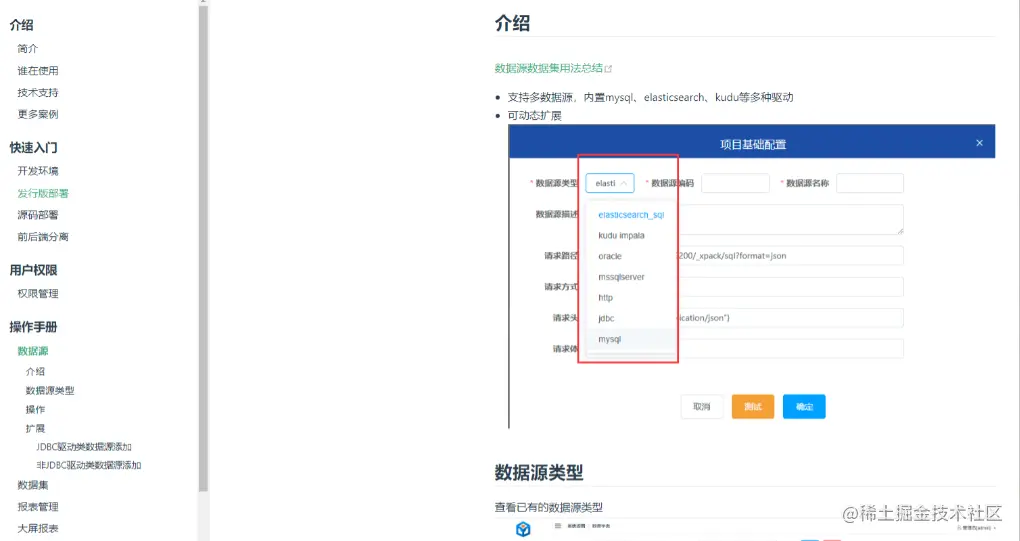Click the 介绍 page heading
Image resolution: width=1020 pixels, height=541 pixels.
513,23
